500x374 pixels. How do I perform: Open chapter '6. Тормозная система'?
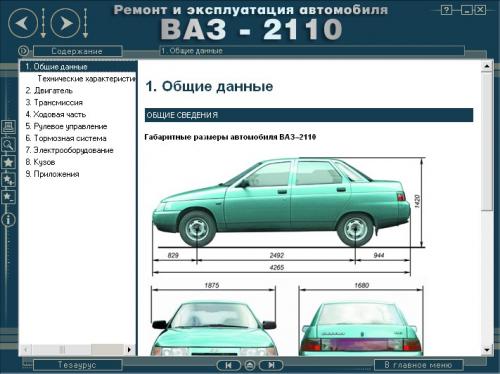66,138
